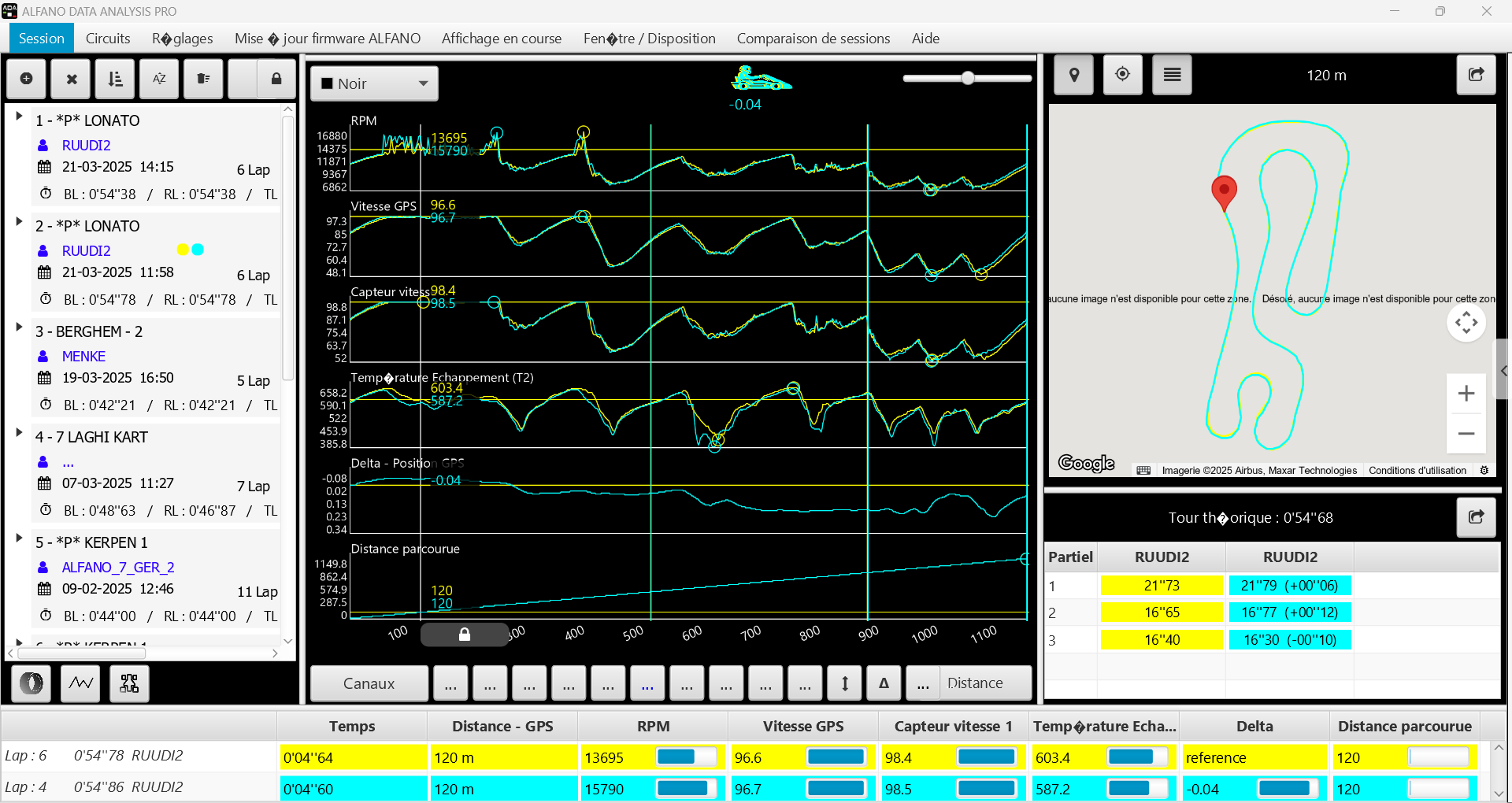Viewport: 1512px width, 803px height.
Task: Click the trash list delete icon
Action: [203, 79]
